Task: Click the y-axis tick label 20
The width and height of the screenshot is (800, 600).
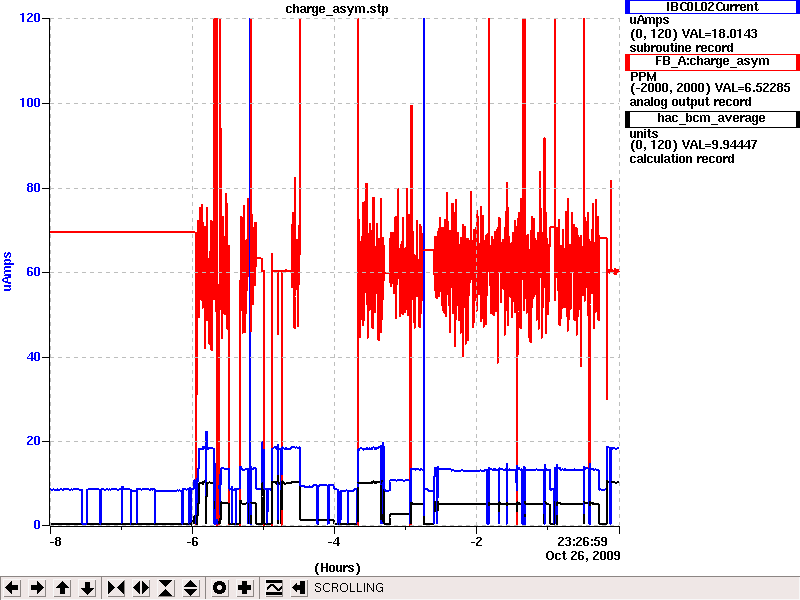Action: tap(33, 441)
